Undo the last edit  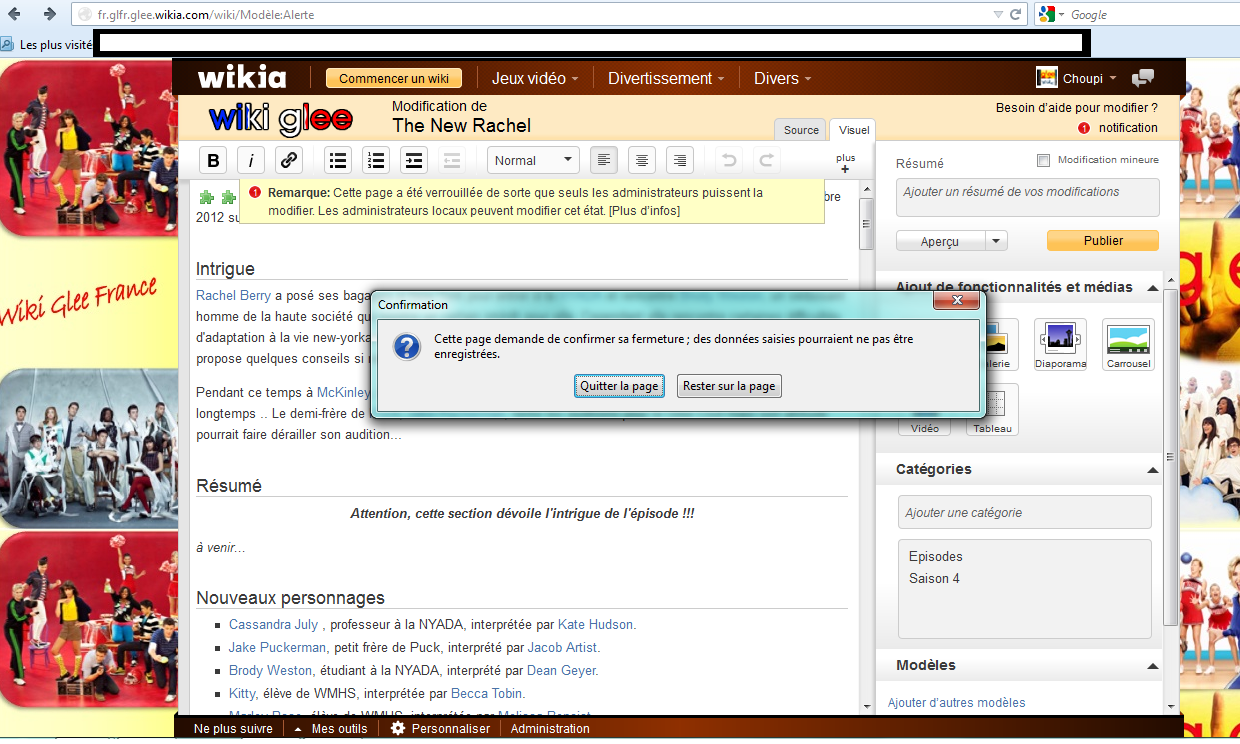(730, 160)
